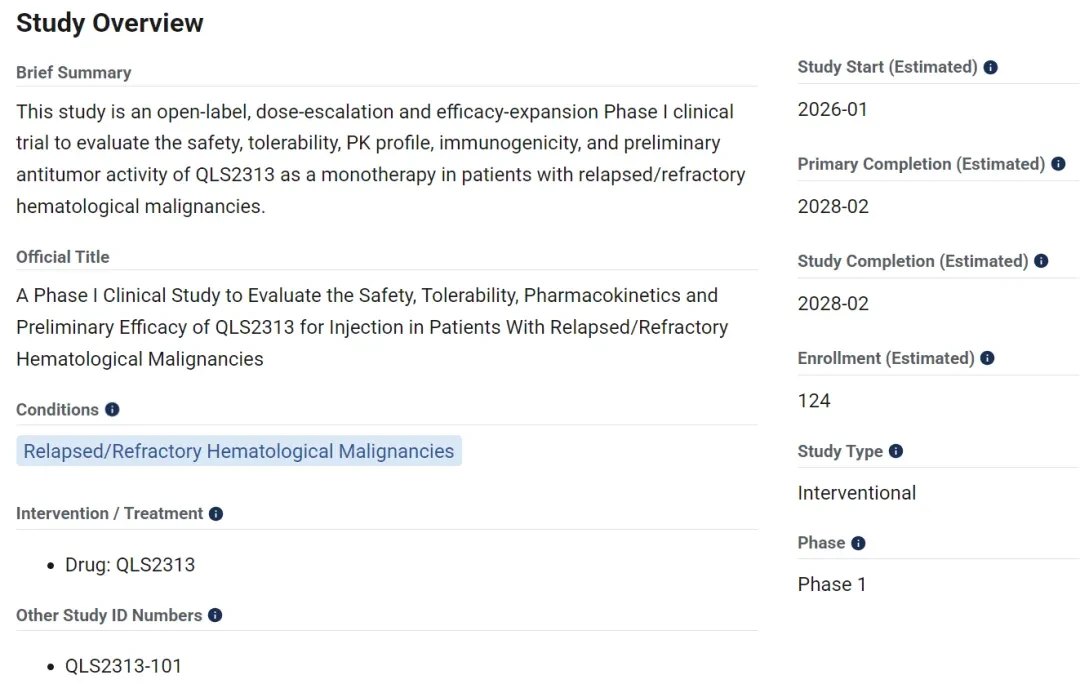Open the Phase info icon

coord(858,543)
